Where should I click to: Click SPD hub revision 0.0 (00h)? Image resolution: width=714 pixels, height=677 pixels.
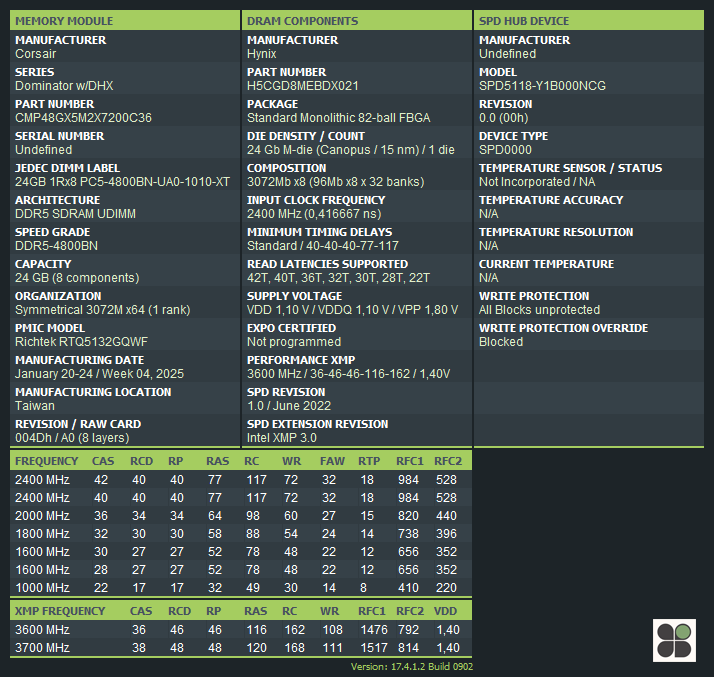[x=504, y=118]
